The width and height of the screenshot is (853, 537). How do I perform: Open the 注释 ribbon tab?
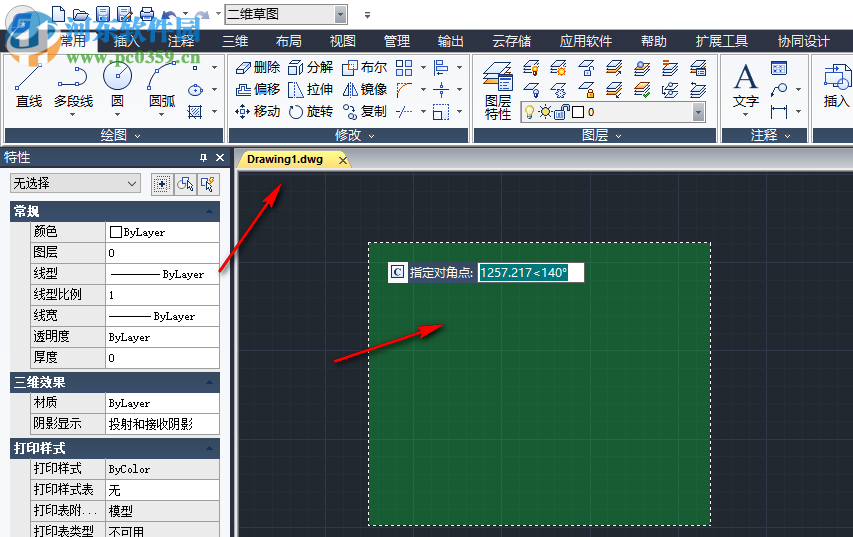[x=181, y=41]
